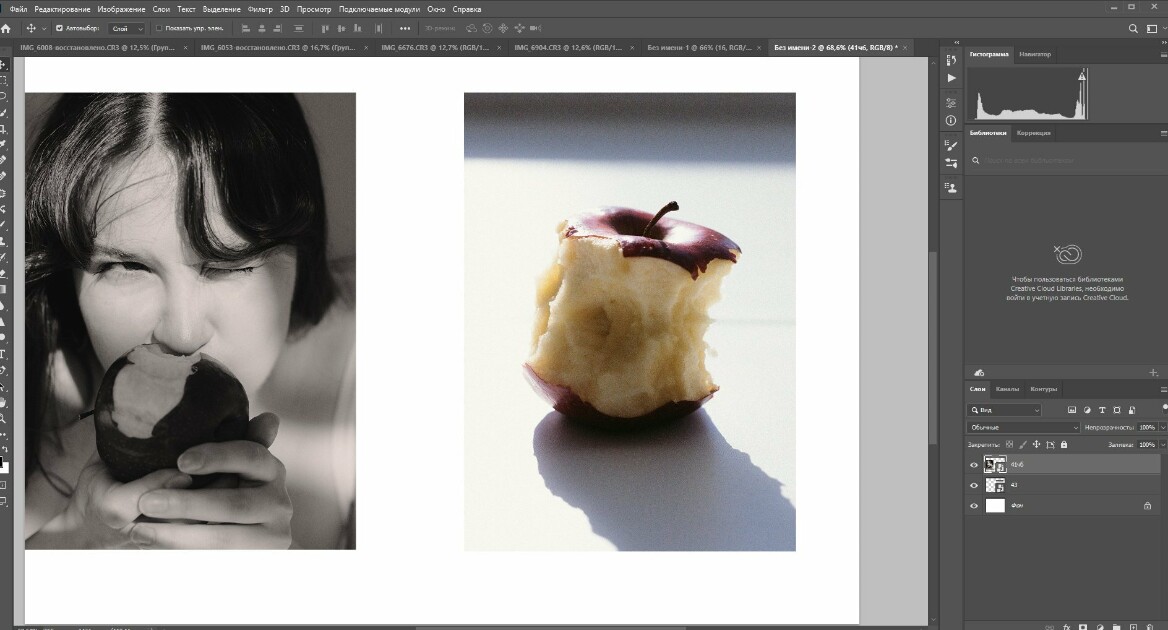The image size is (1168, 630).
Task: Click the foreground/background color swatch
Action: 4,466
